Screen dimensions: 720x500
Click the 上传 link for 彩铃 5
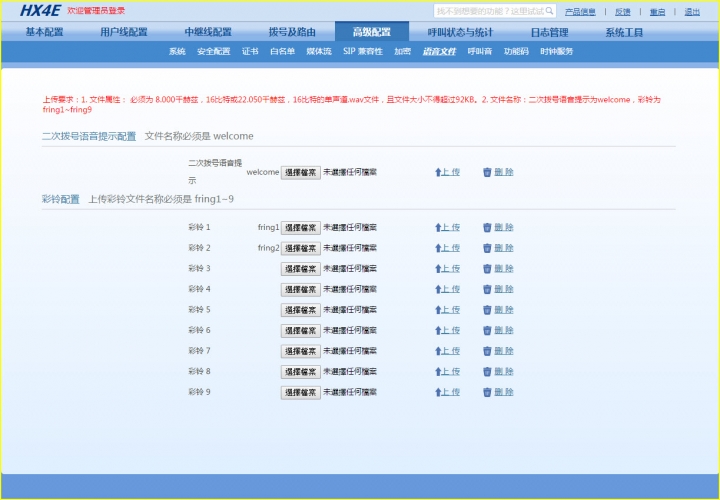point(451,310)
